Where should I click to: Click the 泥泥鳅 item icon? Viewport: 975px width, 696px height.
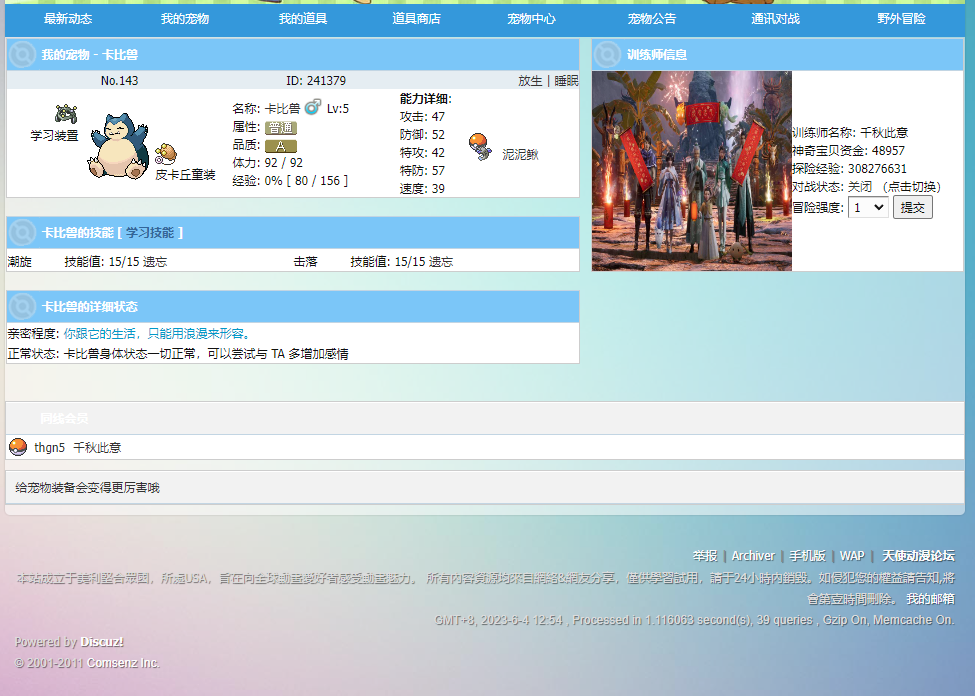point(480,146)
